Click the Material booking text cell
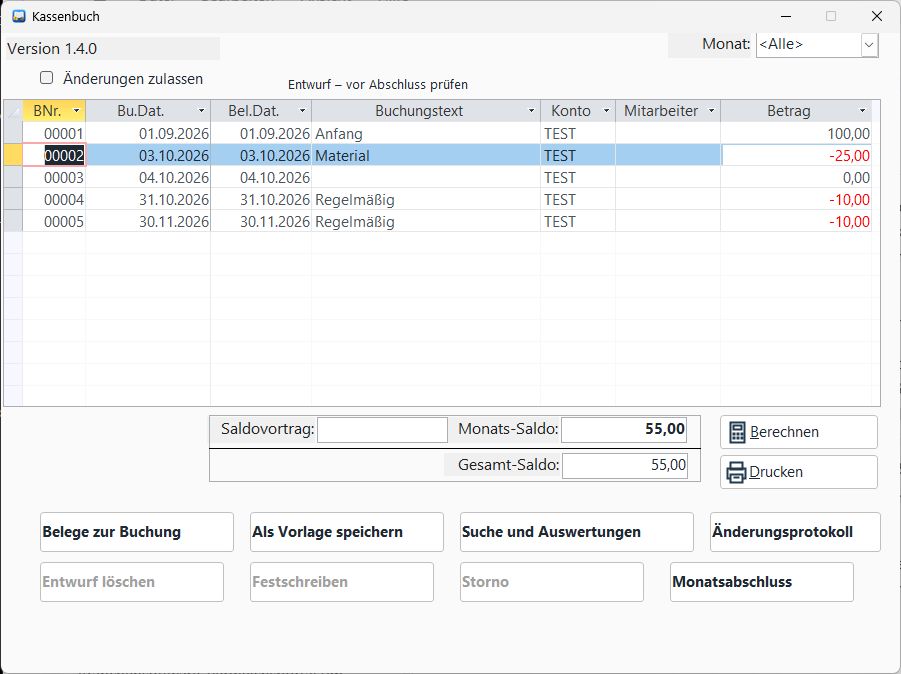This screenshot has height=674, width=901. pos(426,156)
